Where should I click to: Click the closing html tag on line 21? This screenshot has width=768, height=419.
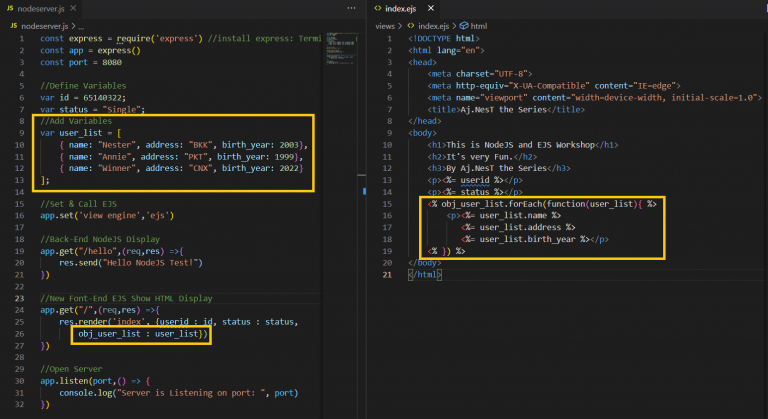point(423,275)
